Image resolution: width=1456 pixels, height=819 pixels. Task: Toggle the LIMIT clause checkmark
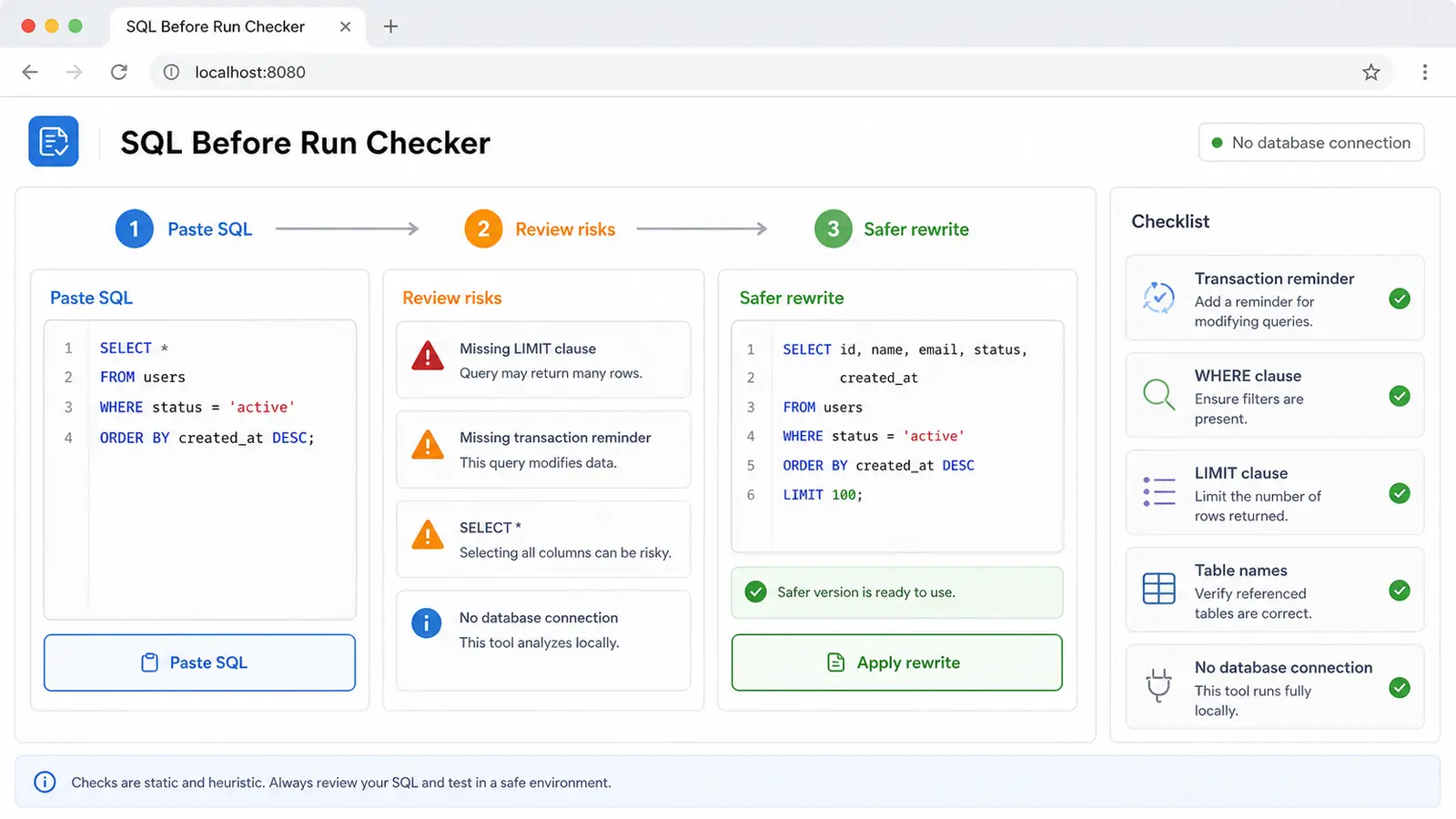pos(1400,493)
